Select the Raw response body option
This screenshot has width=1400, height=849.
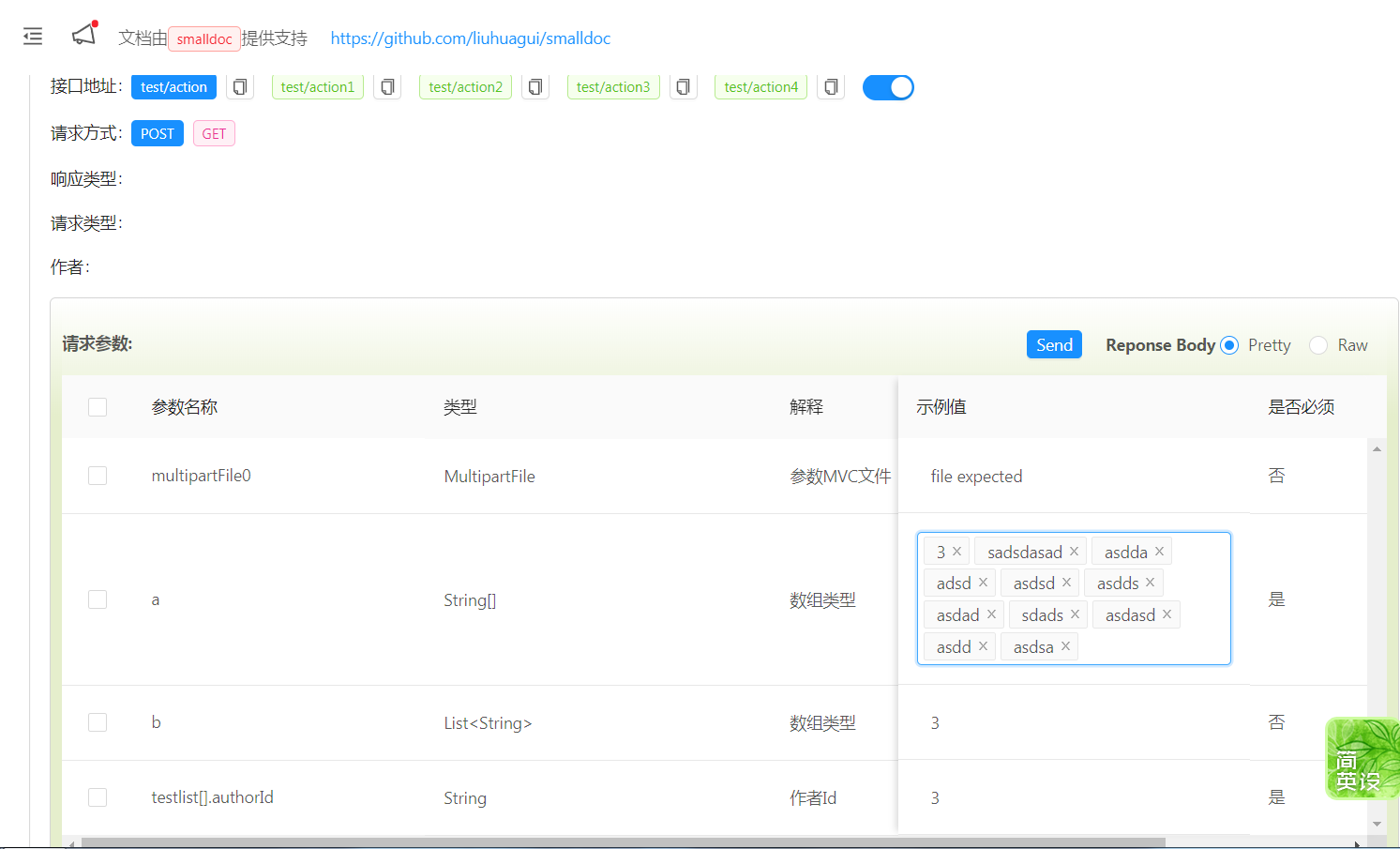tap(1318, 344)
